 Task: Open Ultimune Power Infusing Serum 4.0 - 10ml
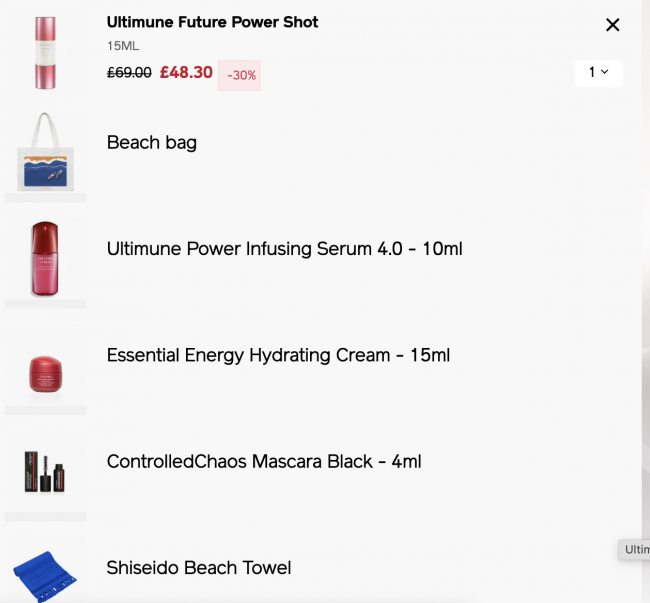(284, 249)
